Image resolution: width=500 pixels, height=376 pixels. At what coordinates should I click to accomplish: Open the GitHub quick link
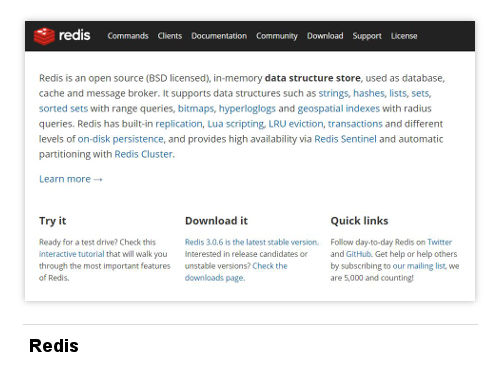[358, 254]
